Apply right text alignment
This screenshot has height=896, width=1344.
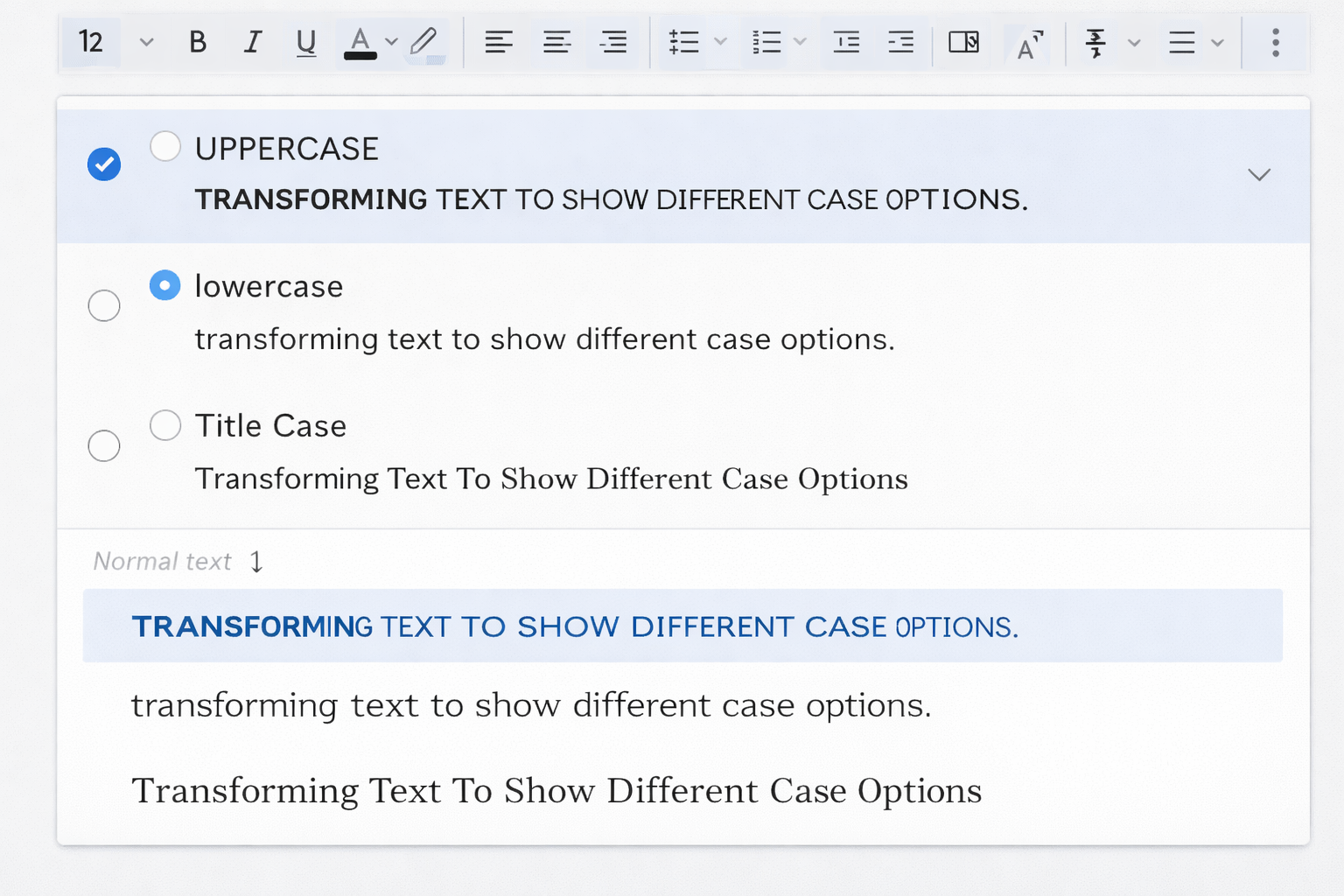coord(613,42)
